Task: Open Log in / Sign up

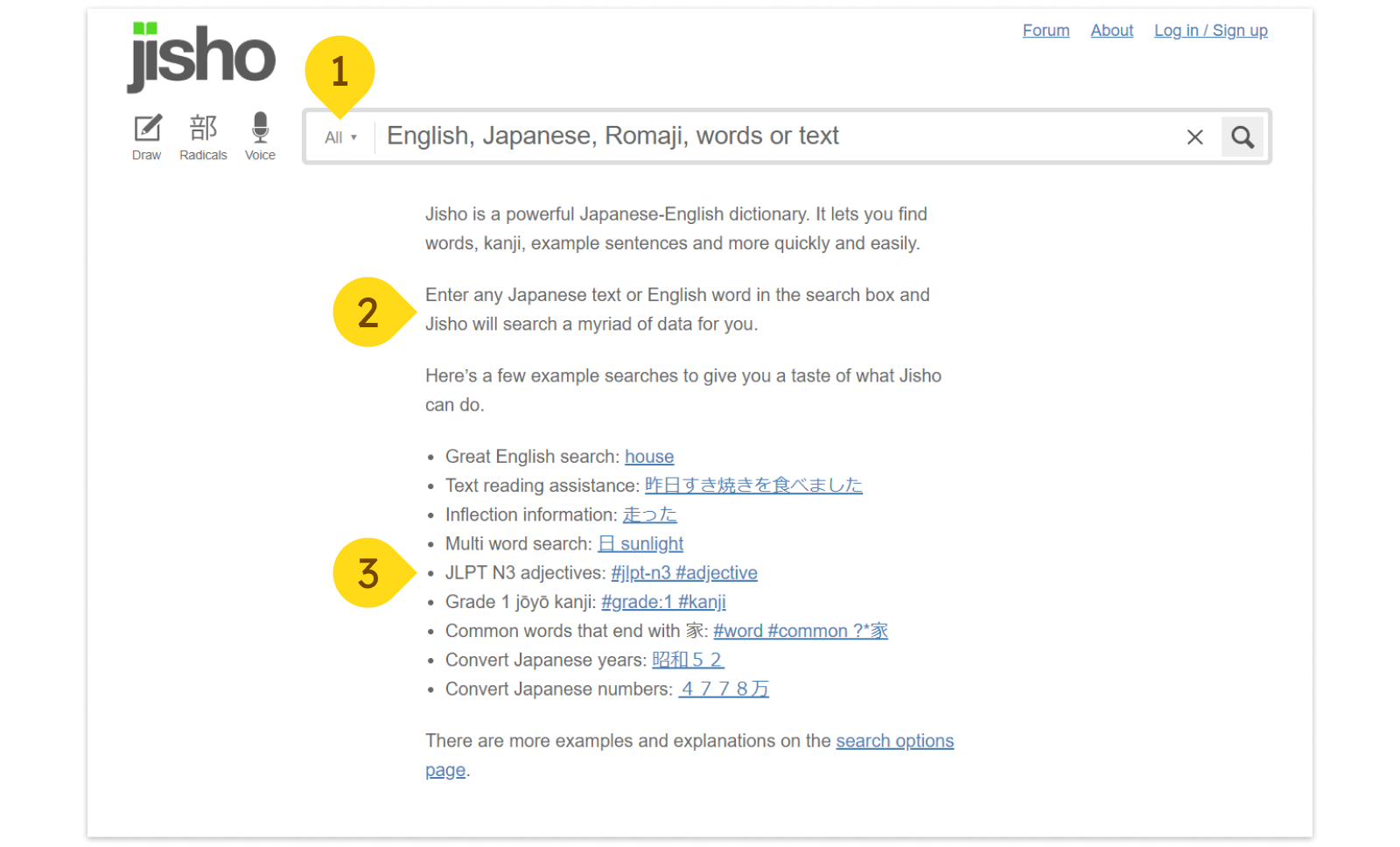Action: coord(1210,31)
